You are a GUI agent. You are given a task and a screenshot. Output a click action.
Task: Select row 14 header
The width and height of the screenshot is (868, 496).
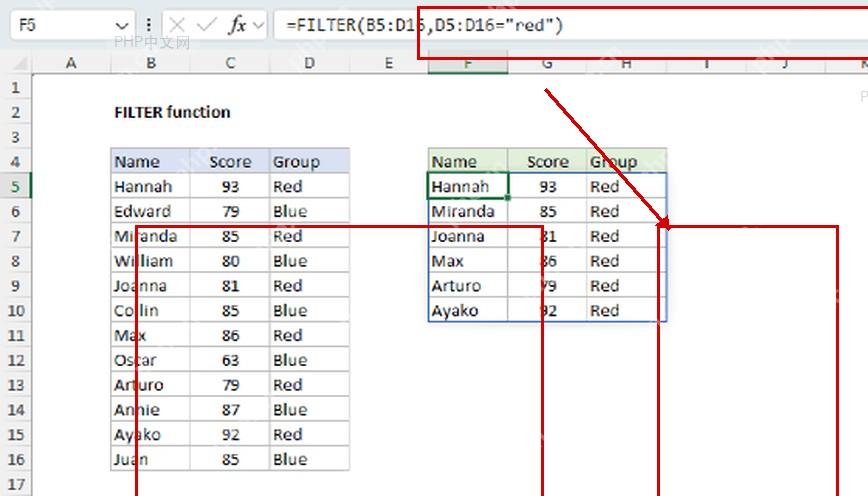click(16, 410)
